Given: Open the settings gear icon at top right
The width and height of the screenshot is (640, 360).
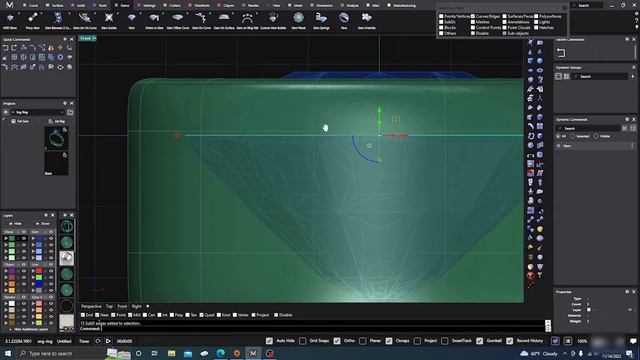Looking at the screenshot, I should click(x=636, y=14).
